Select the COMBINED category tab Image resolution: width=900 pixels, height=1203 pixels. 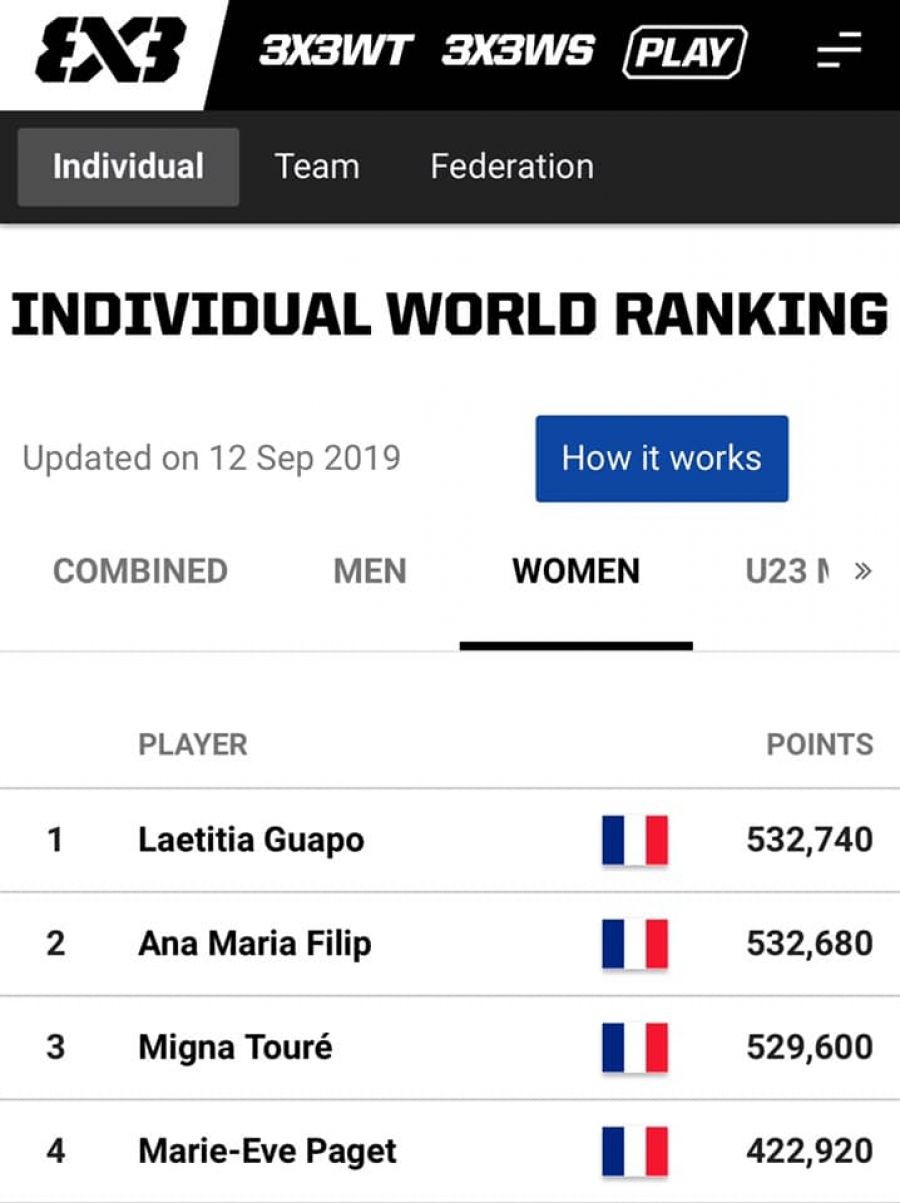click(x=140, y=571)
